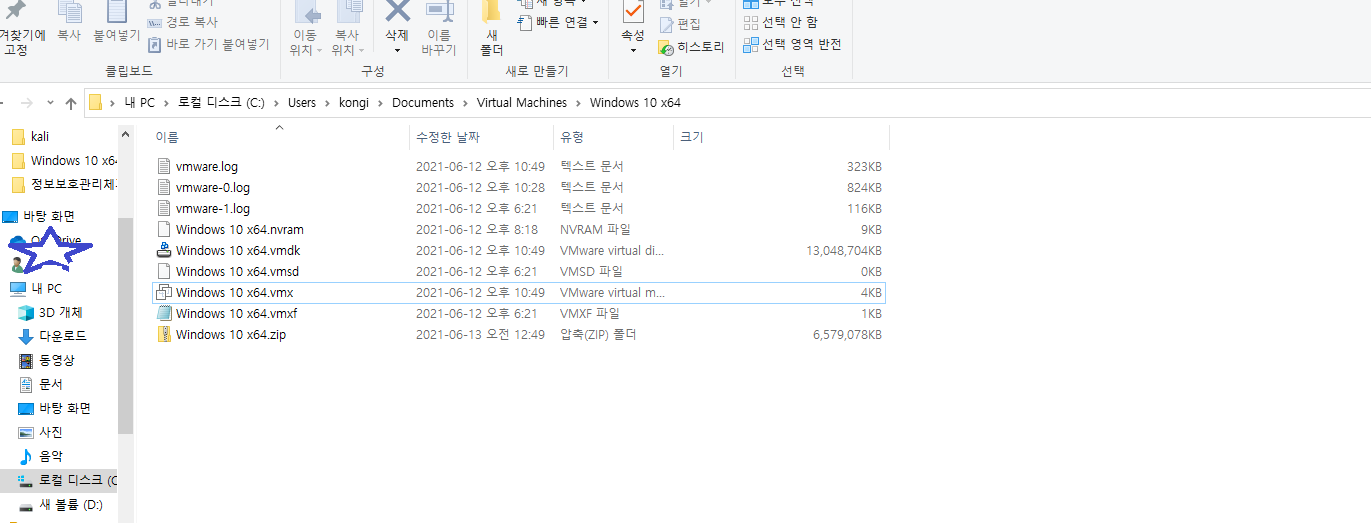Image resolution: width=1371 pixels, height=523 pixels.
Task: Click 로컬 디스크 (C:) in the address bar
Action: (221, 102)
